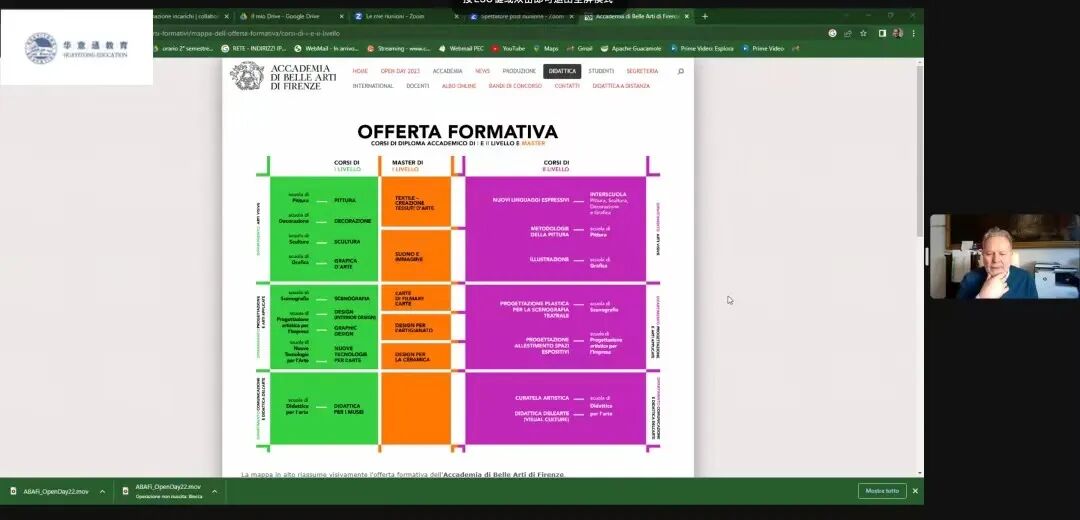Click the Mostra tutto downloads button

(882, 491)
